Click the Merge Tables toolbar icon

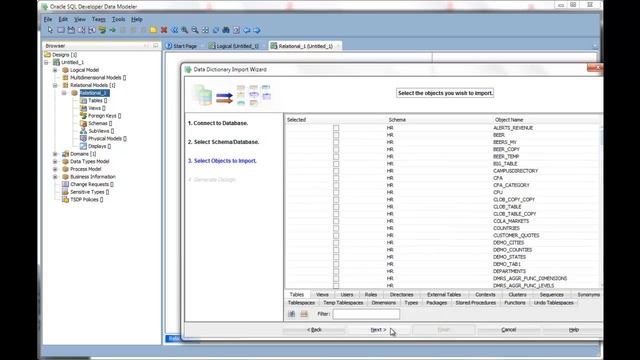[x=92, y=30]
